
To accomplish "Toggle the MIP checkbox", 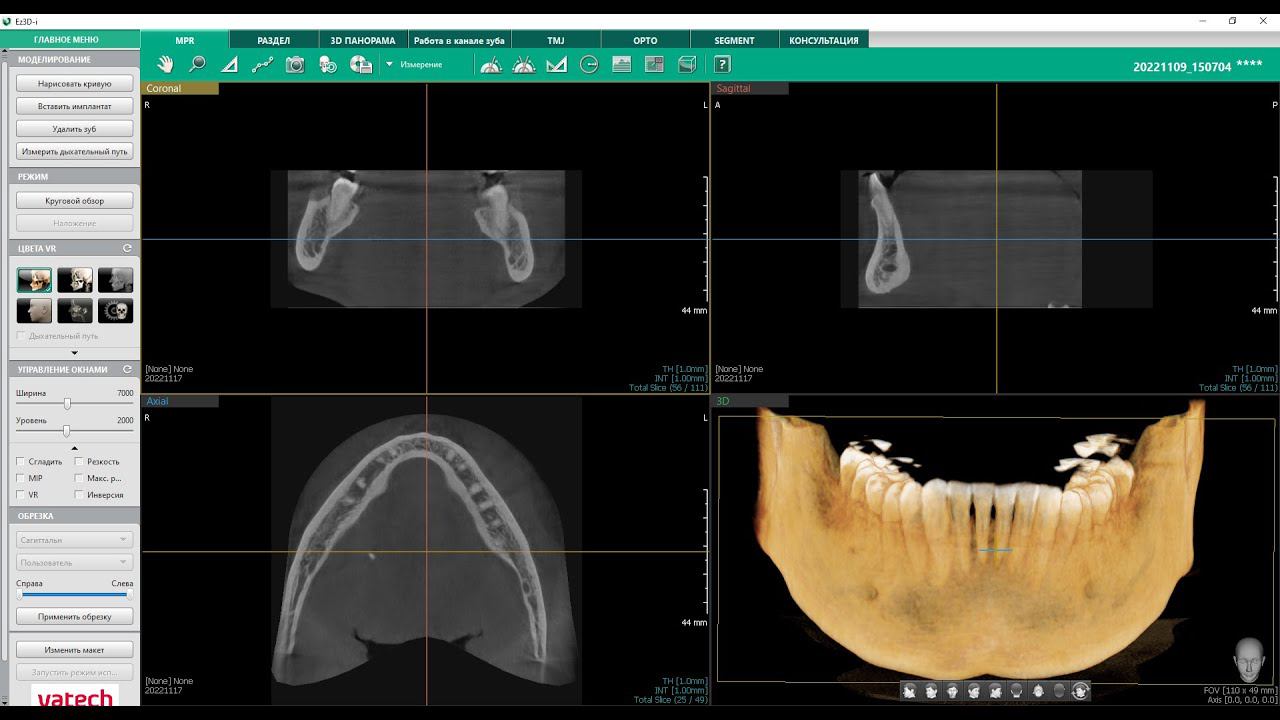I will point(21,478).
